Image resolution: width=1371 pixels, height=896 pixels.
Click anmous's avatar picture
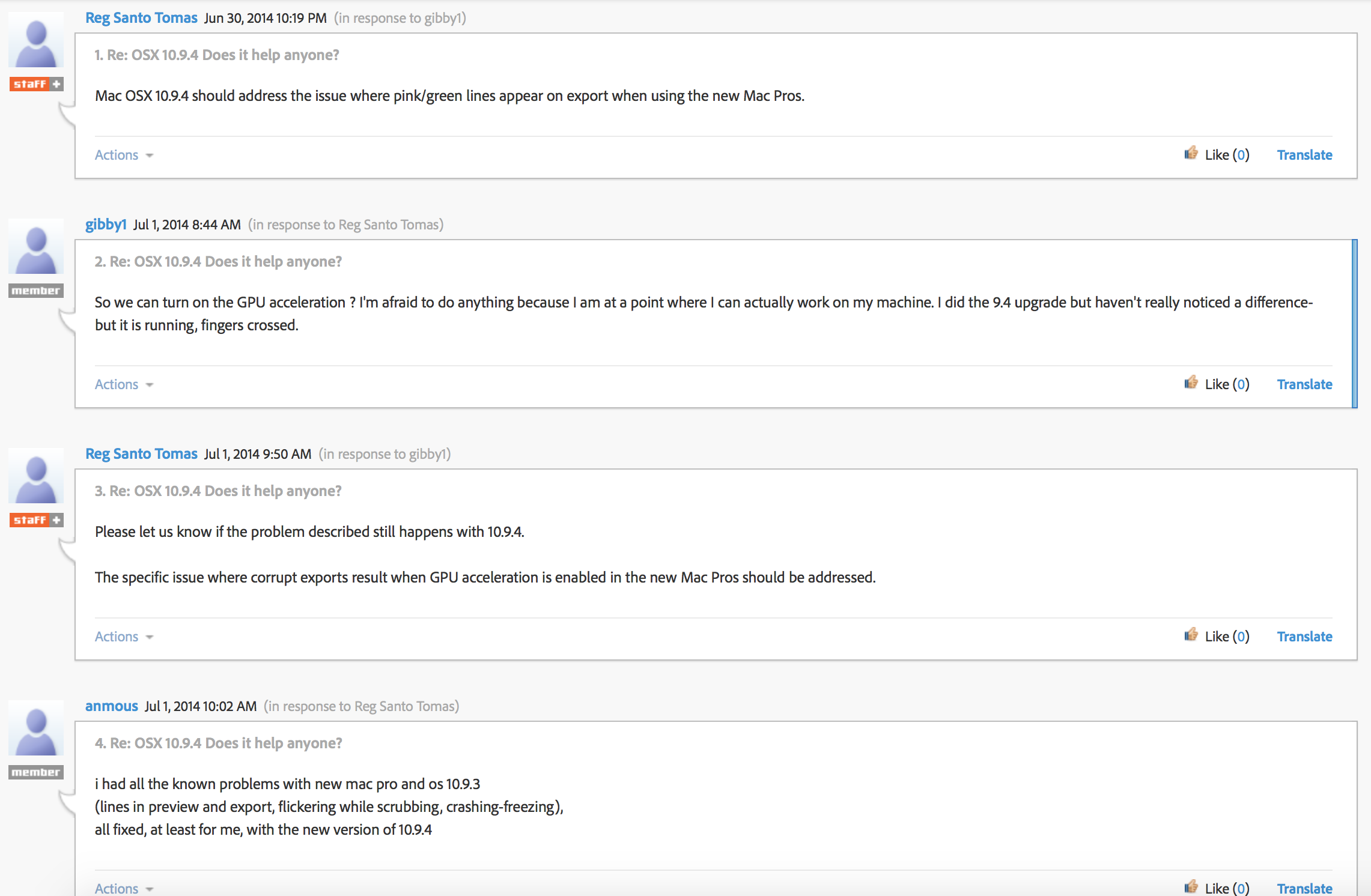coord(36,728)
